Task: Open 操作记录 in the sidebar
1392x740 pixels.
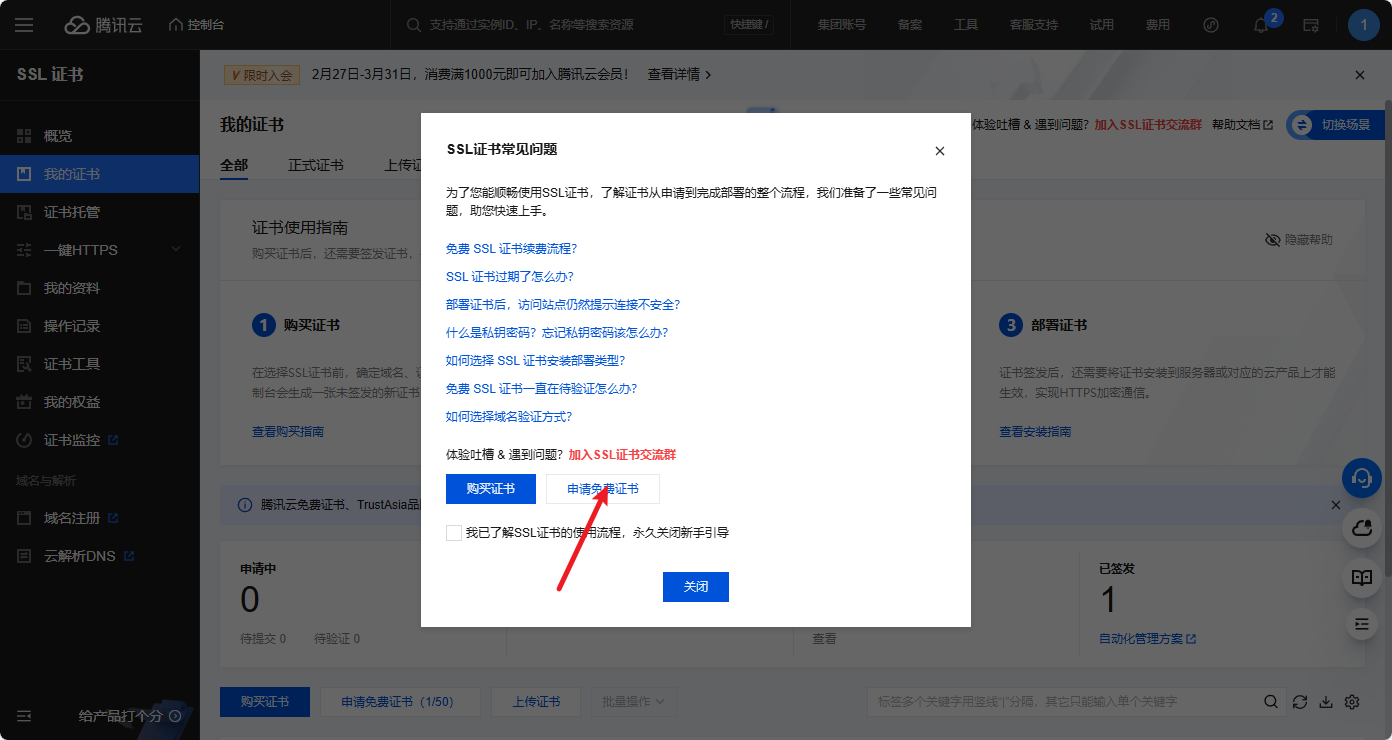Action: [100, 326]
